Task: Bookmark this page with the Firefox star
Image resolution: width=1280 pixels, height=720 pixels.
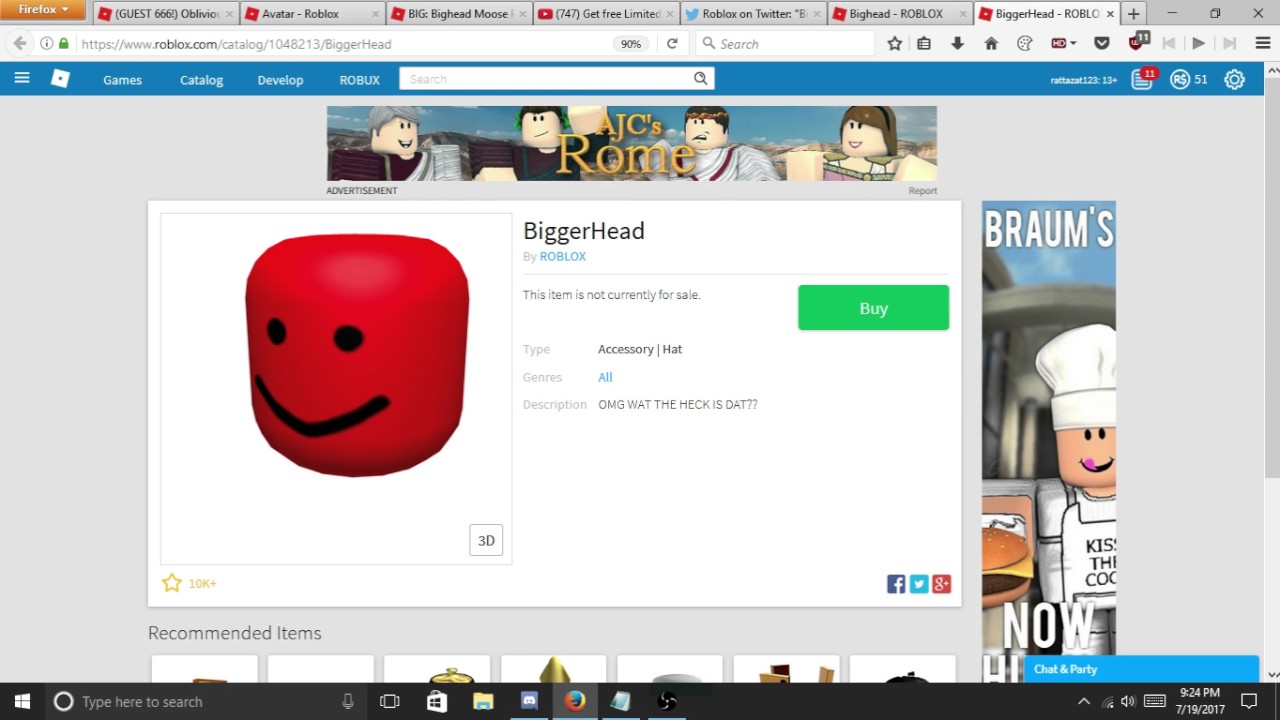Action: 895,44
